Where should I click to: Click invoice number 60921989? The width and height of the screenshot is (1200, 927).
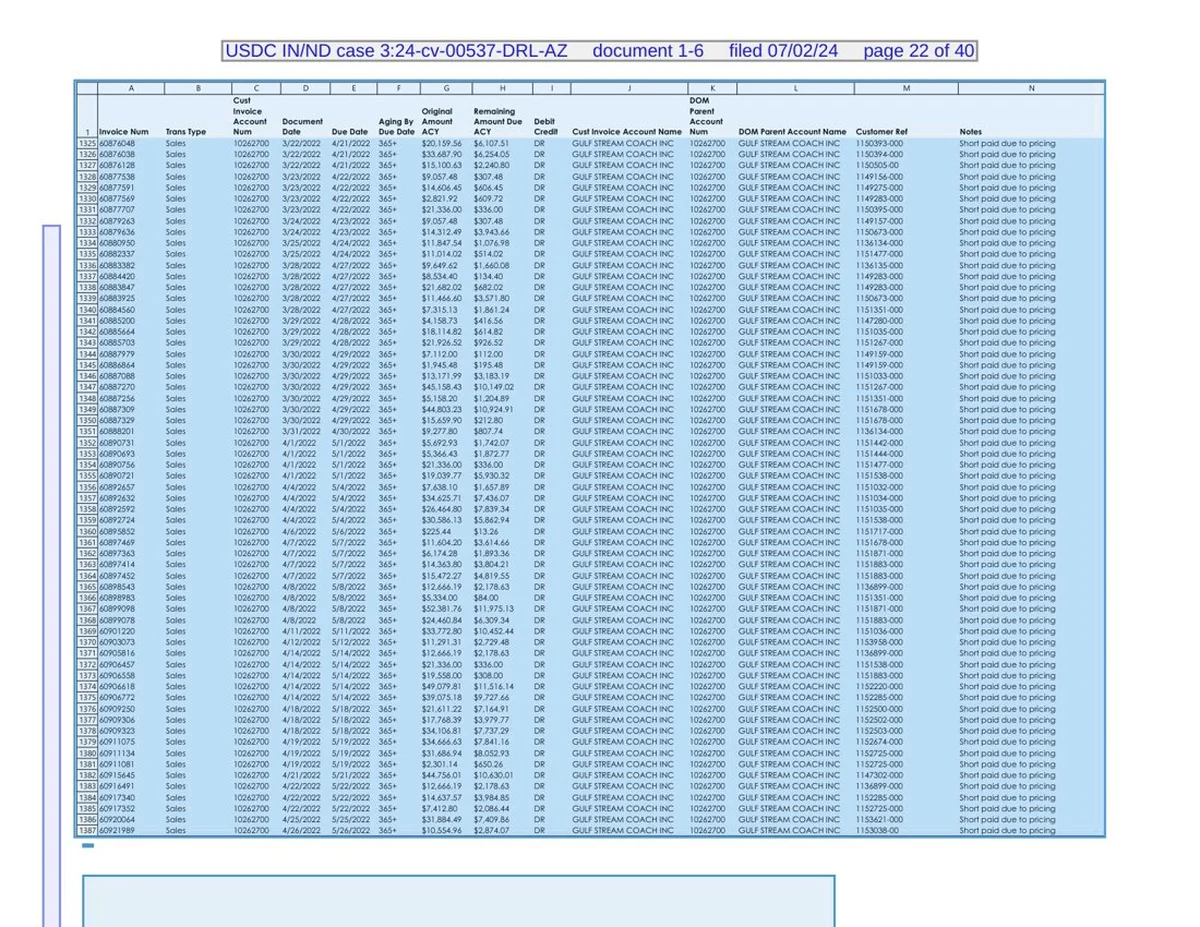click(x=117, y=830)
